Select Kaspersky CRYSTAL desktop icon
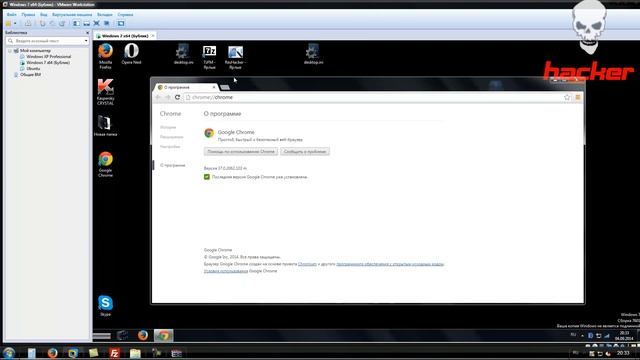Viewport: 640px width, 360px height. click(105, 92)
